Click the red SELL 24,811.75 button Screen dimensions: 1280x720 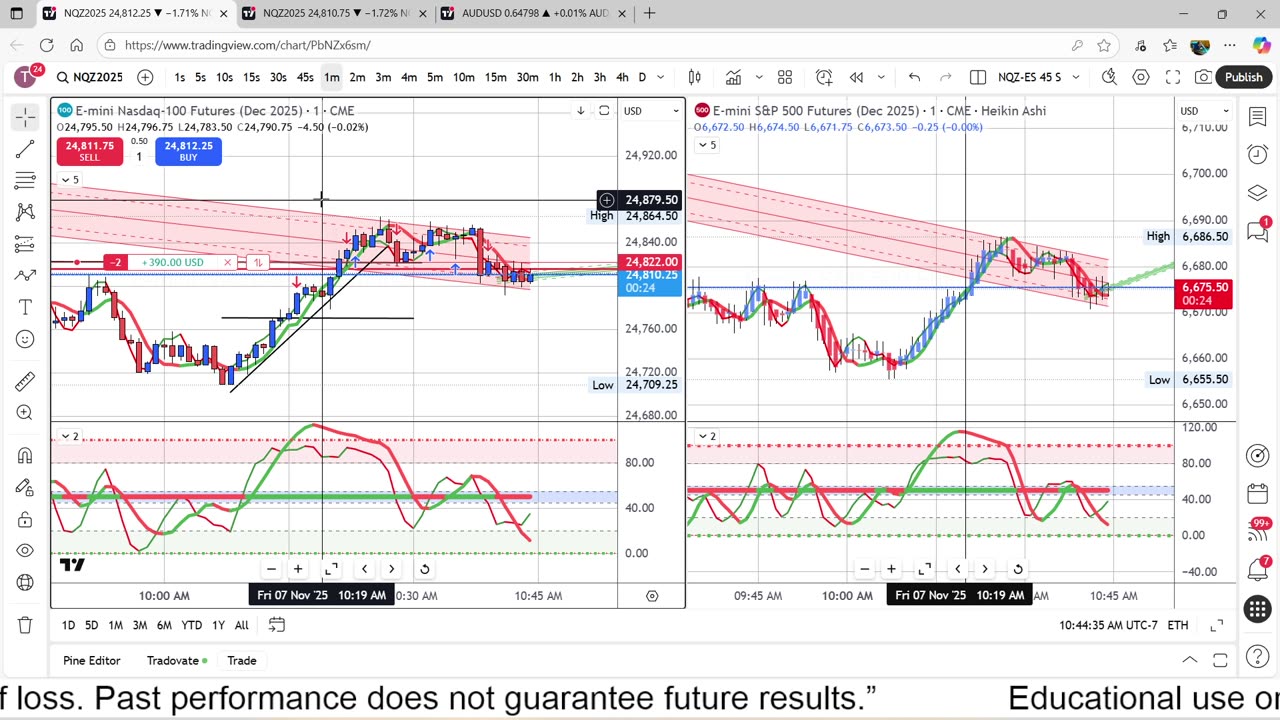[x=89, y=151]
